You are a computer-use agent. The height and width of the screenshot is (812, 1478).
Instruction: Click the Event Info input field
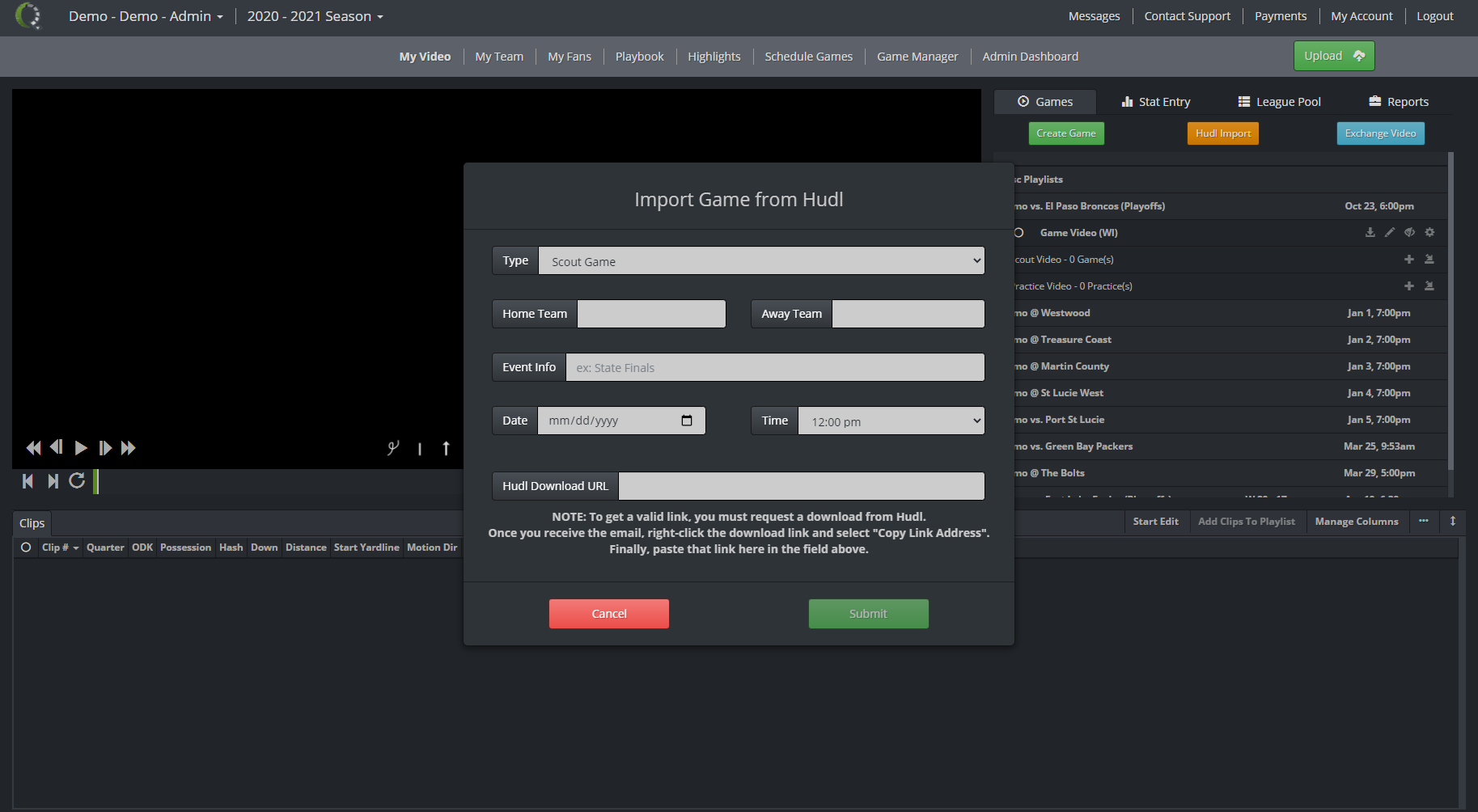(x=775, y=367)
